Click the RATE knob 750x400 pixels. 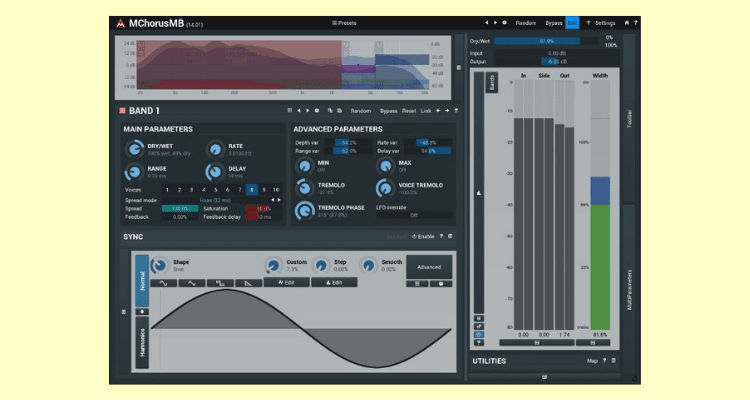tap(215, 149)
